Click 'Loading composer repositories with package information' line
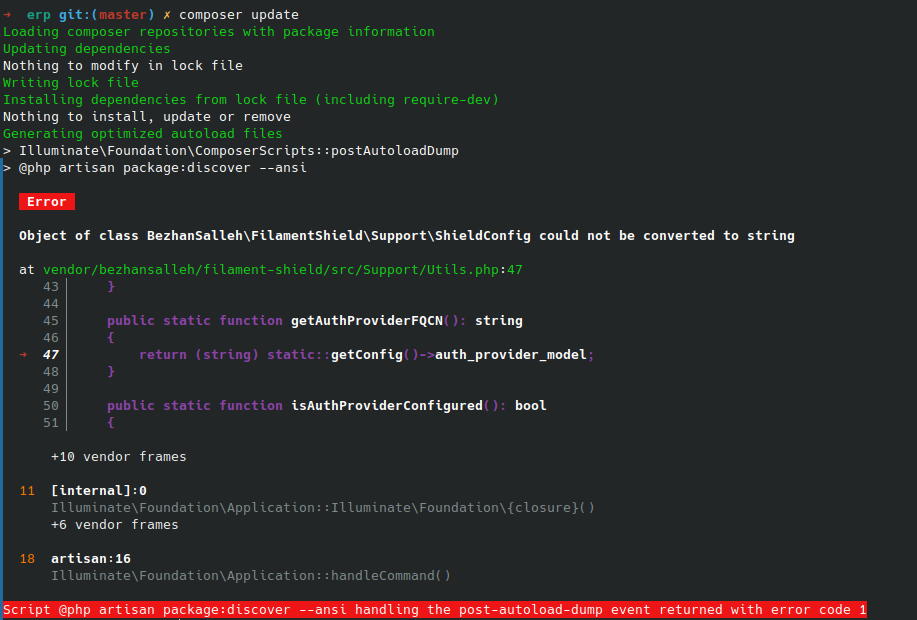Screen dimensions: 917x620 tap(219, 32)
